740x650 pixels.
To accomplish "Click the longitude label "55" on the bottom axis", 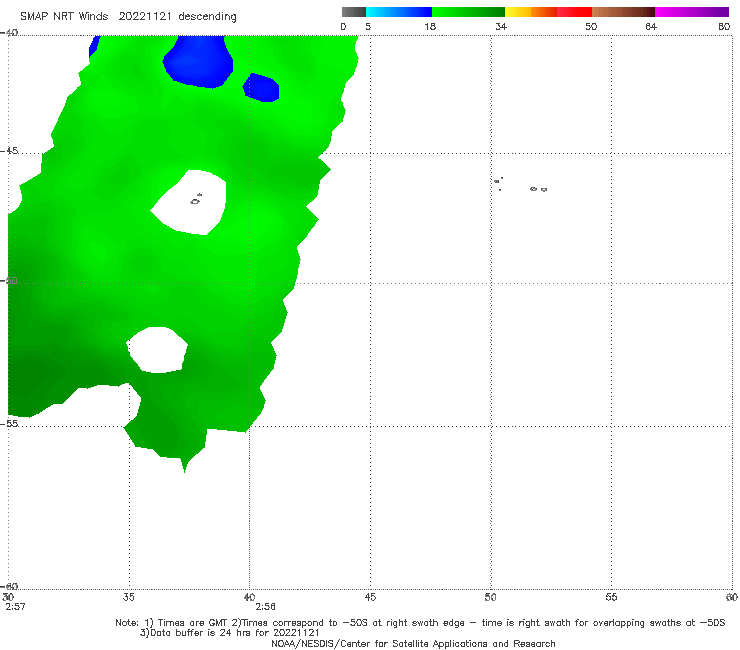I will tap(611, 597).
